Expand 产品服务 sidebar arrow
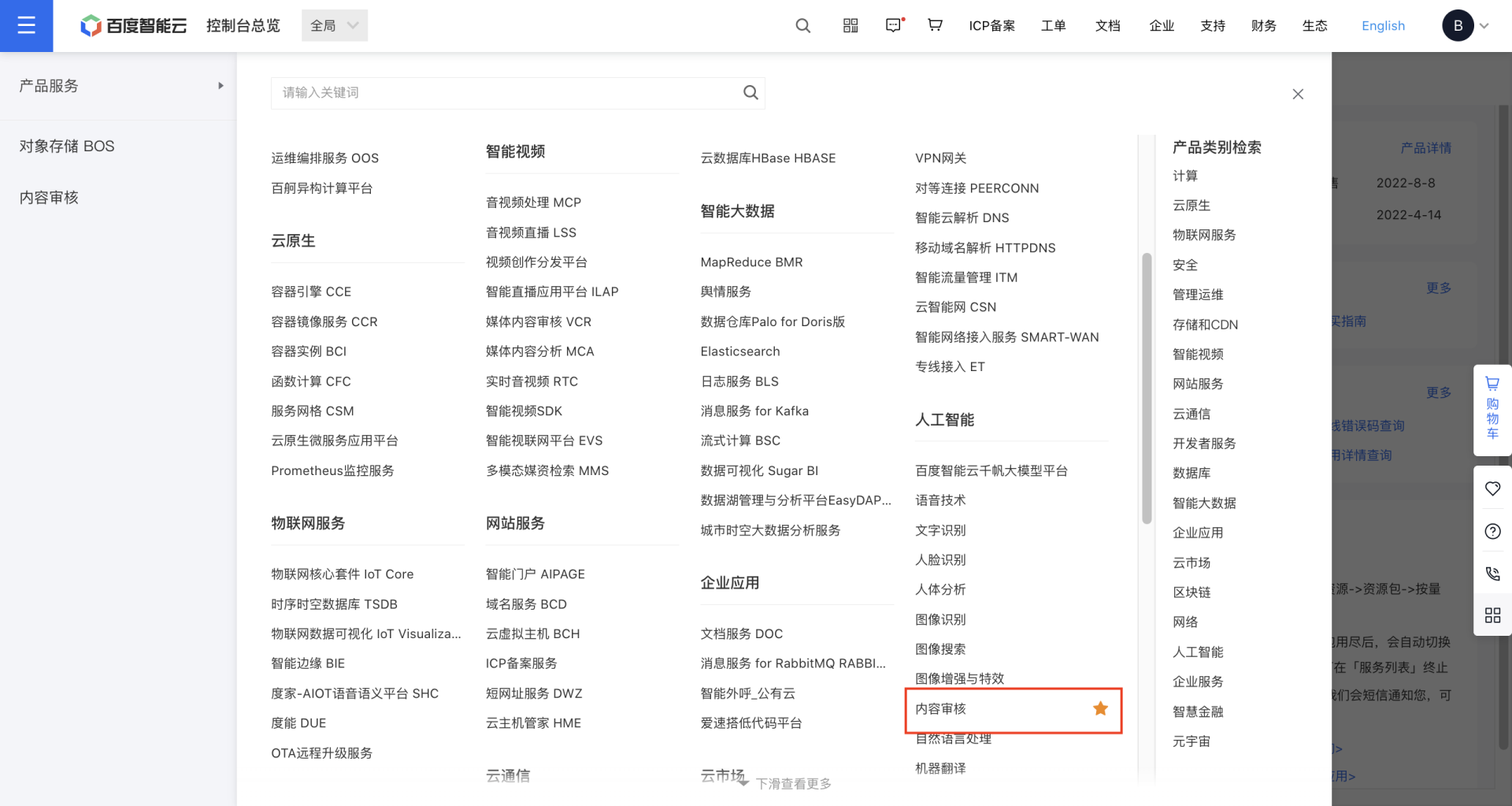Screen dimensions: 1512x806 (220, 85)
